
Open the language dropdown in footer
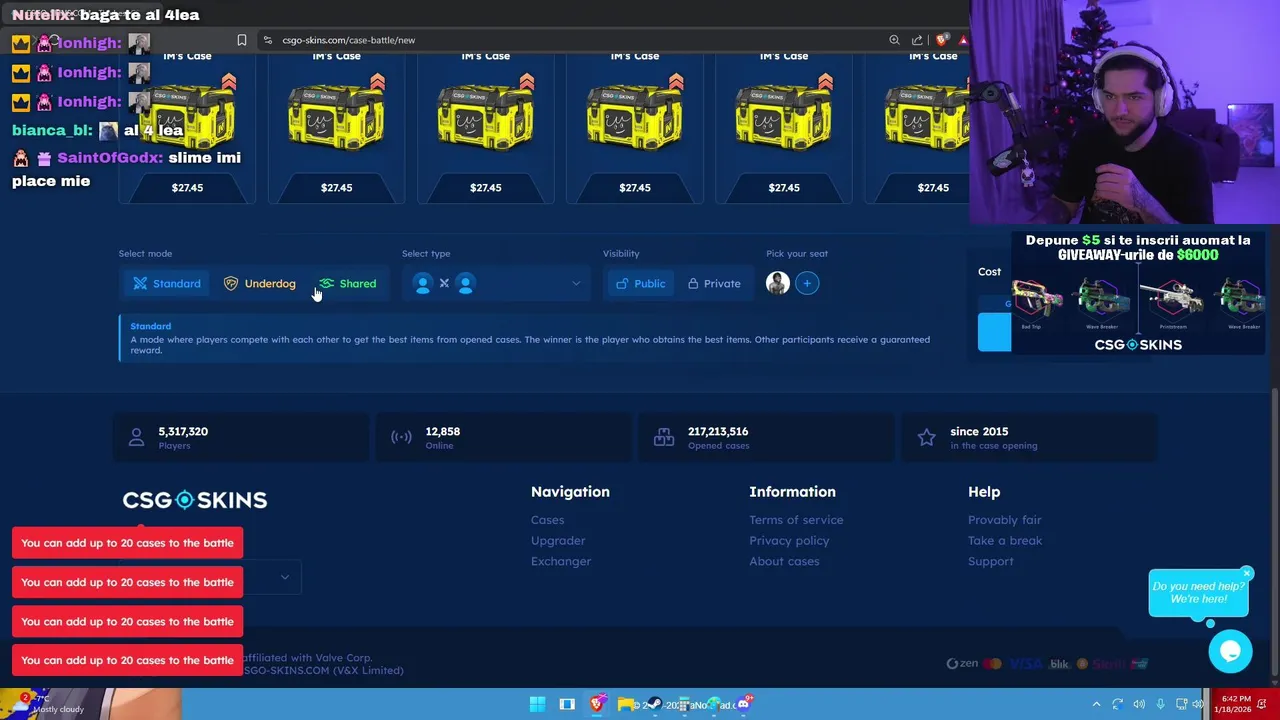tap(272, 577)
